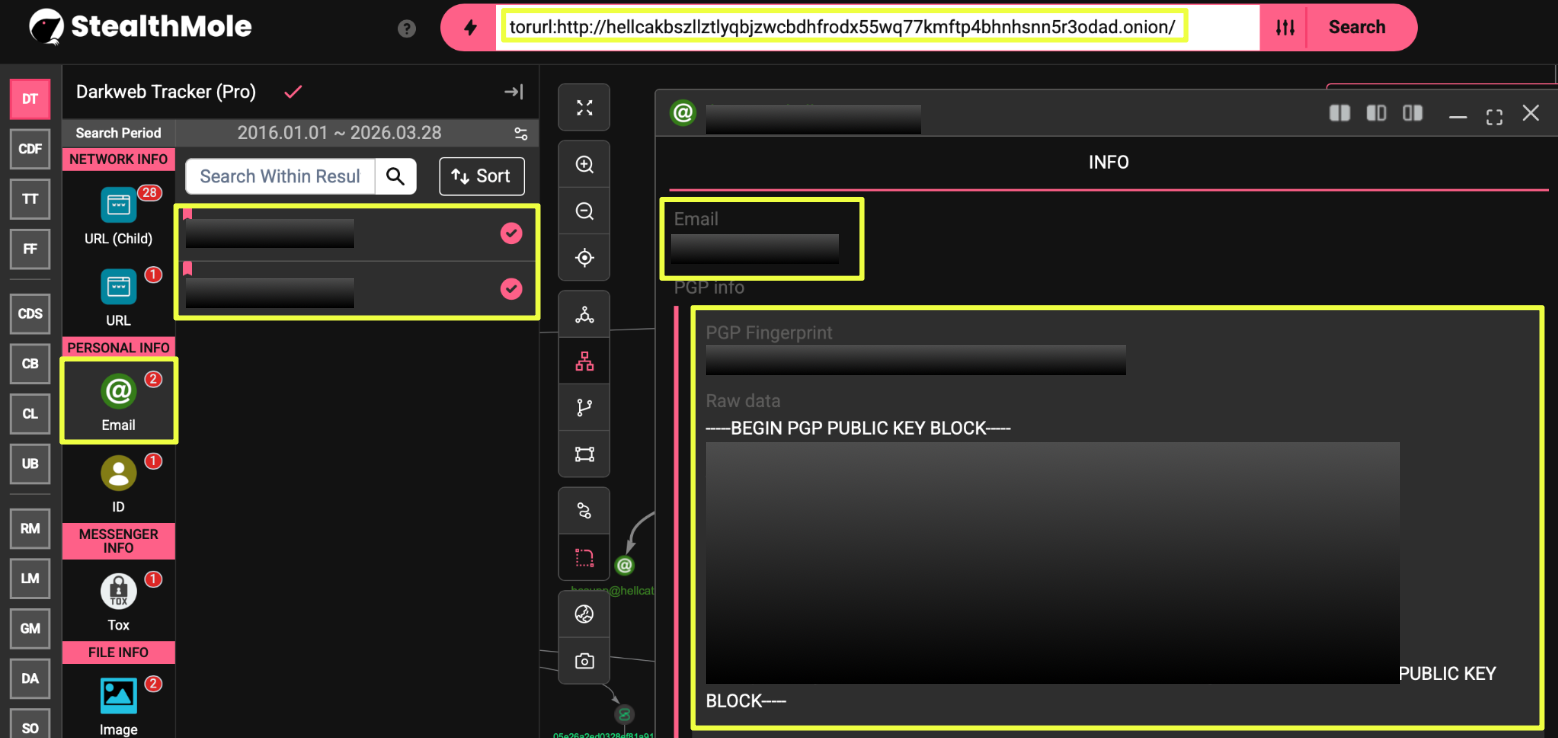Screen dimensions: 1558x738
Task: Select the INFO tab in detail panel
Action: coord(1108,162)
